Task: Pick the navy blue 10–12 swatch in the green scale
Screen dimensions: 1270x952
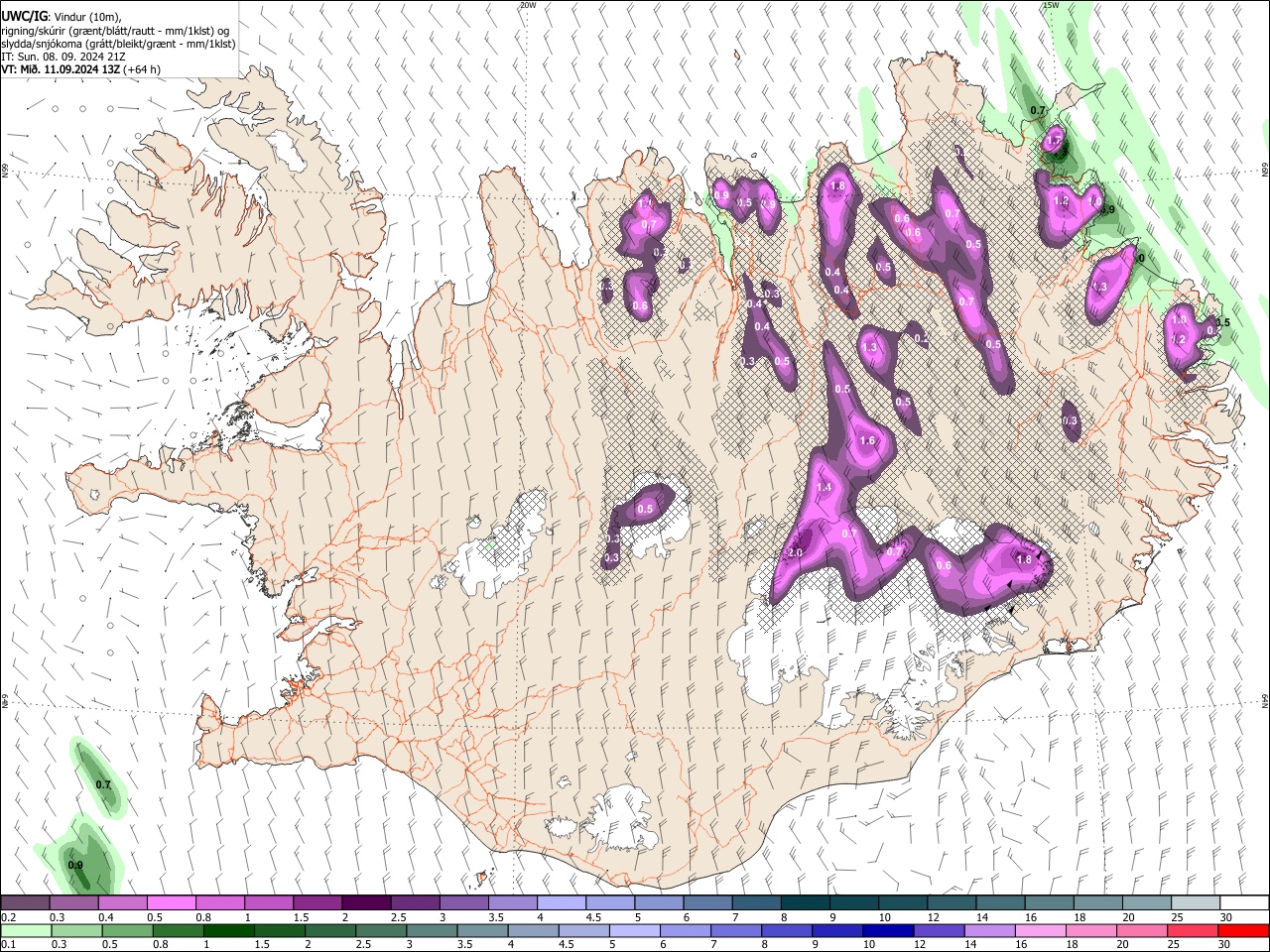Action: coord(886,931)
